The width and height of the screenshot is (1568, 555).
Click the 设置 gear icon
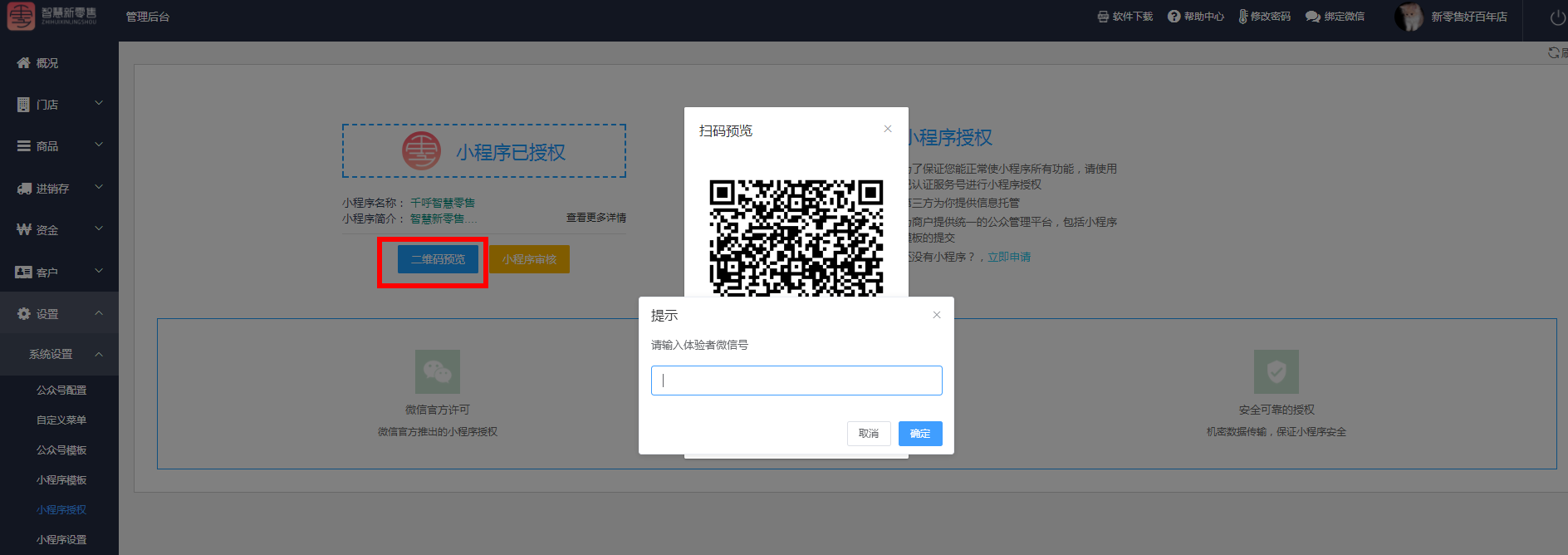pyautogui.click(x=24, y=314)
